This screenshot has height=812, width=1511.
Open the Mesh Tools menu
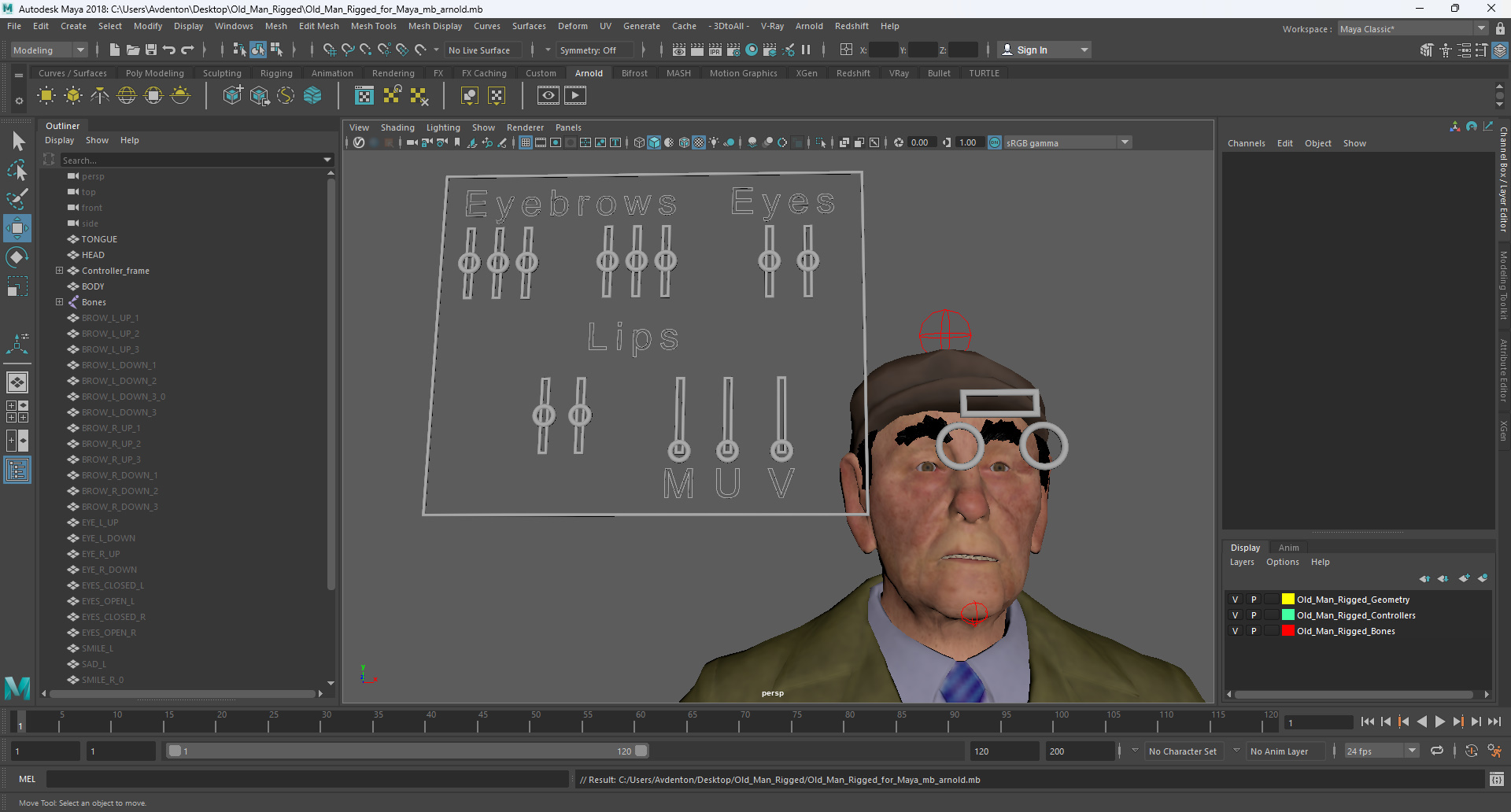coord(373,26)
